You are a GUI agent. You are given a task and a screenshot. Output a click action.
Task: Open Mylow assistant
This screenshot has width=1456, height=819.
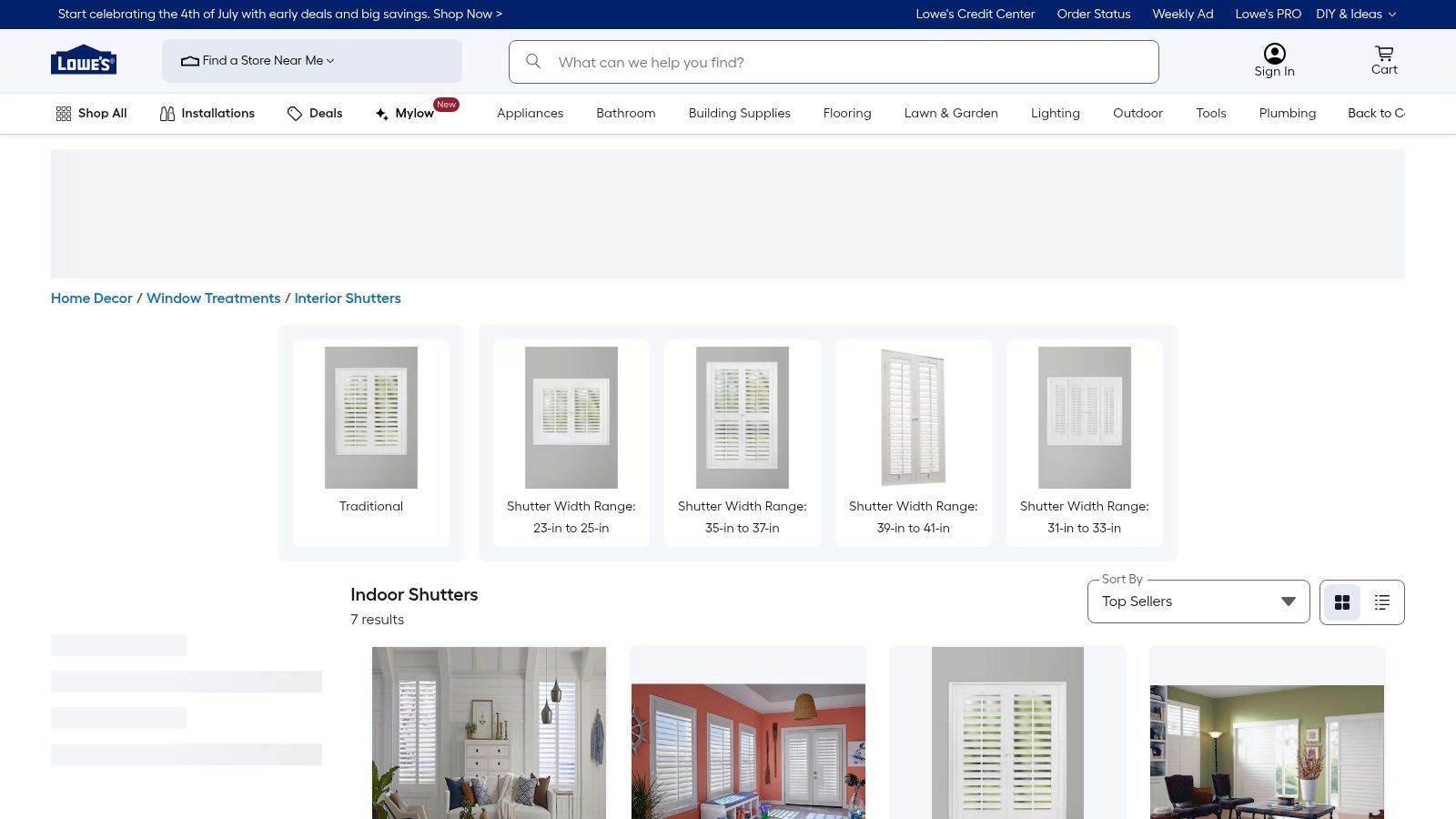click(405, 114)
